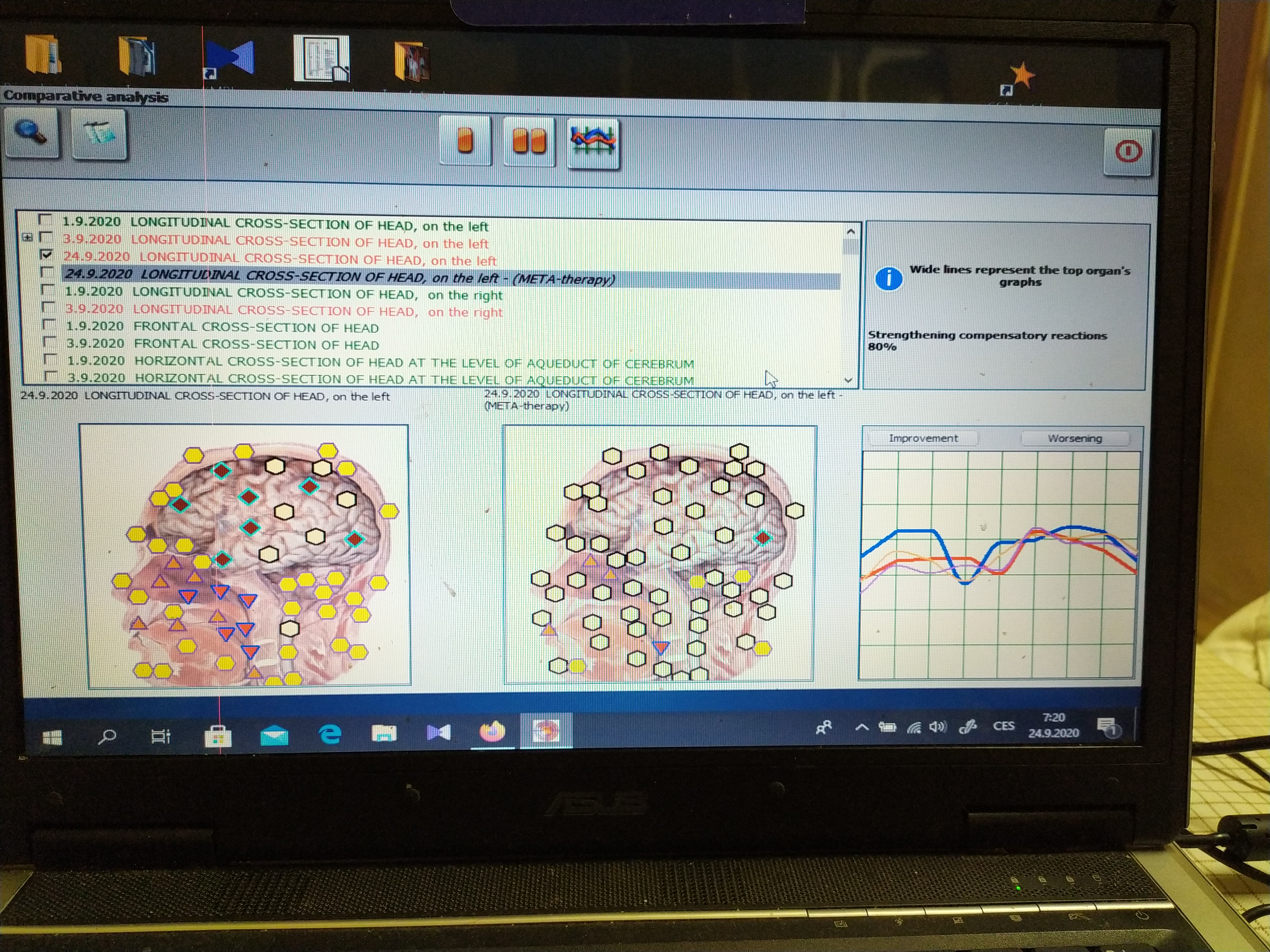Open Firefox from the taskbar
The width and height of the screenshot is (1270, 952).
[492, 732]
